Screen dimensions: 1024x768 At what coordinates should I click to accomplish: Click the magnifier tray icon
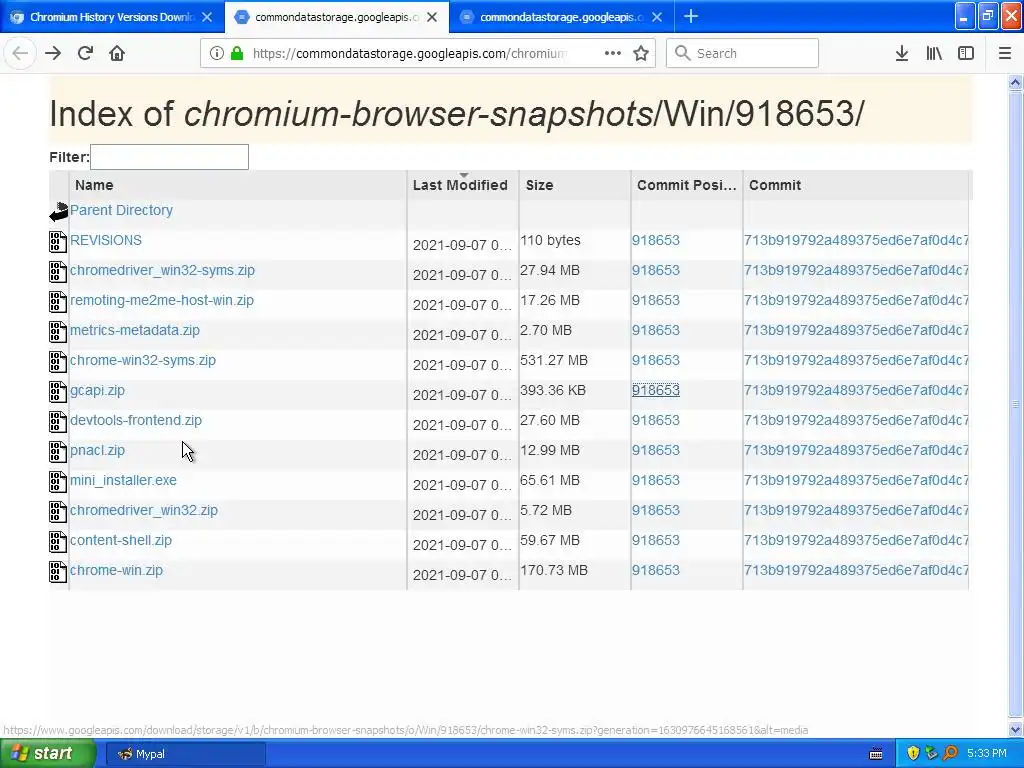pos(950,754)
